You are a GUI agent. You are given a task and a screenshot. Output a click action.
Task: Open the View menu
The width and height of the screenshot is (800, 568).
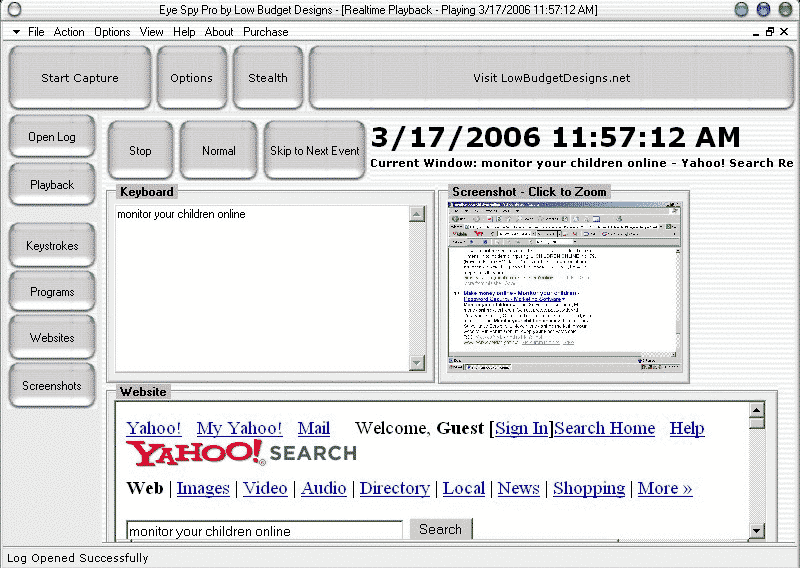pyautogui.click(x=152, y=32)
